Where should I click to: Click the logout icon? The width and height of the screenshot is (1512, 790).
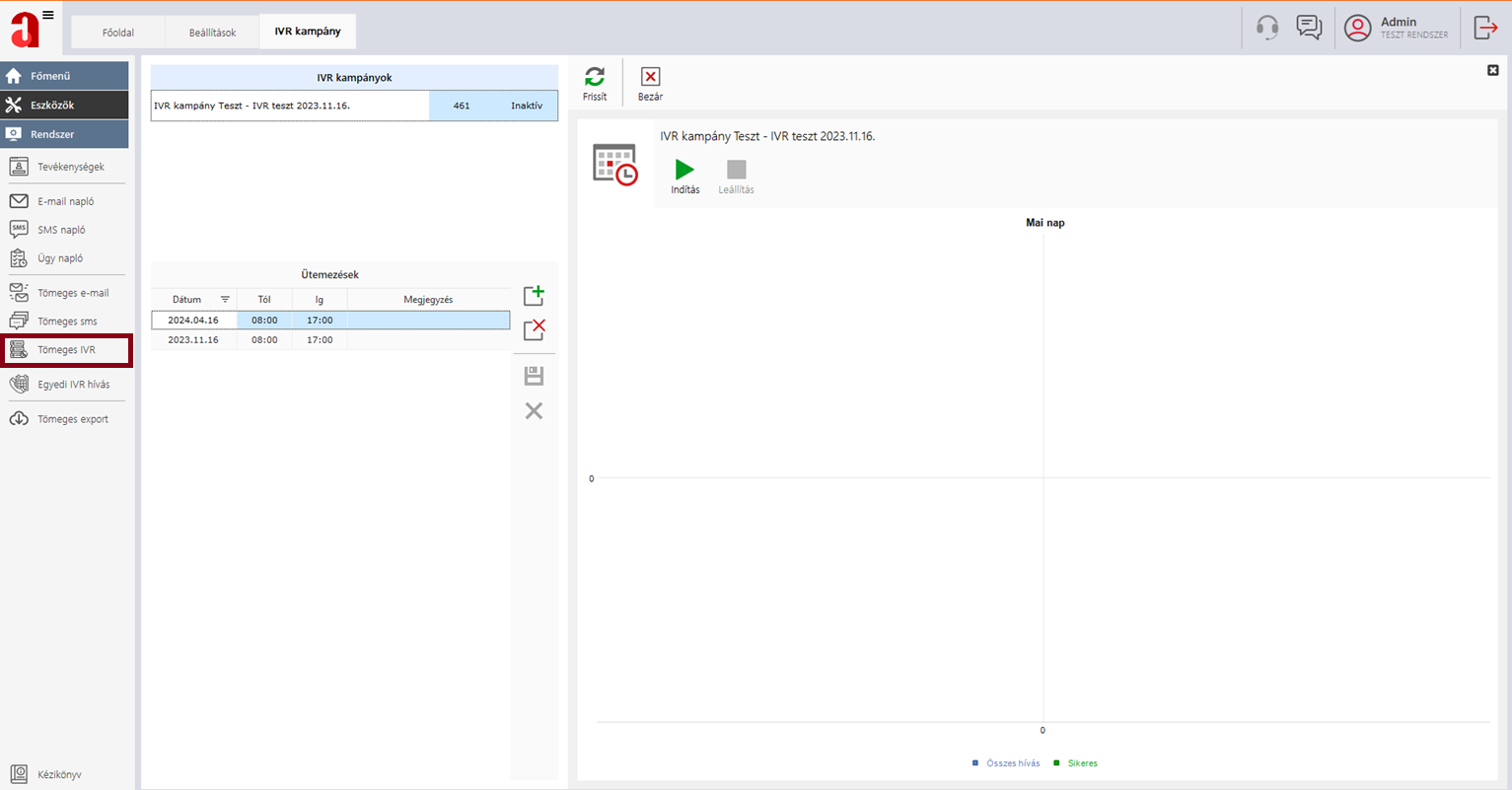pyautogui.click(x=1485, y=28)
